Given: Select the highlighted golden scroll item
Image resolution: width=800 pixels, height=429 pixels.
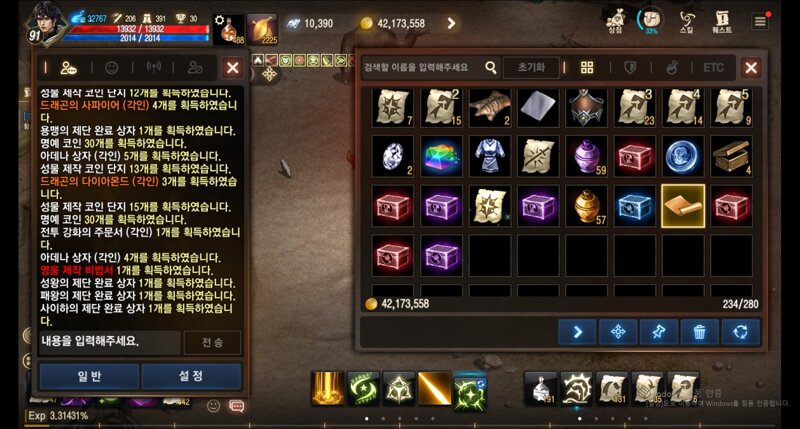Looking at the screenshot, I should (683, 206).
